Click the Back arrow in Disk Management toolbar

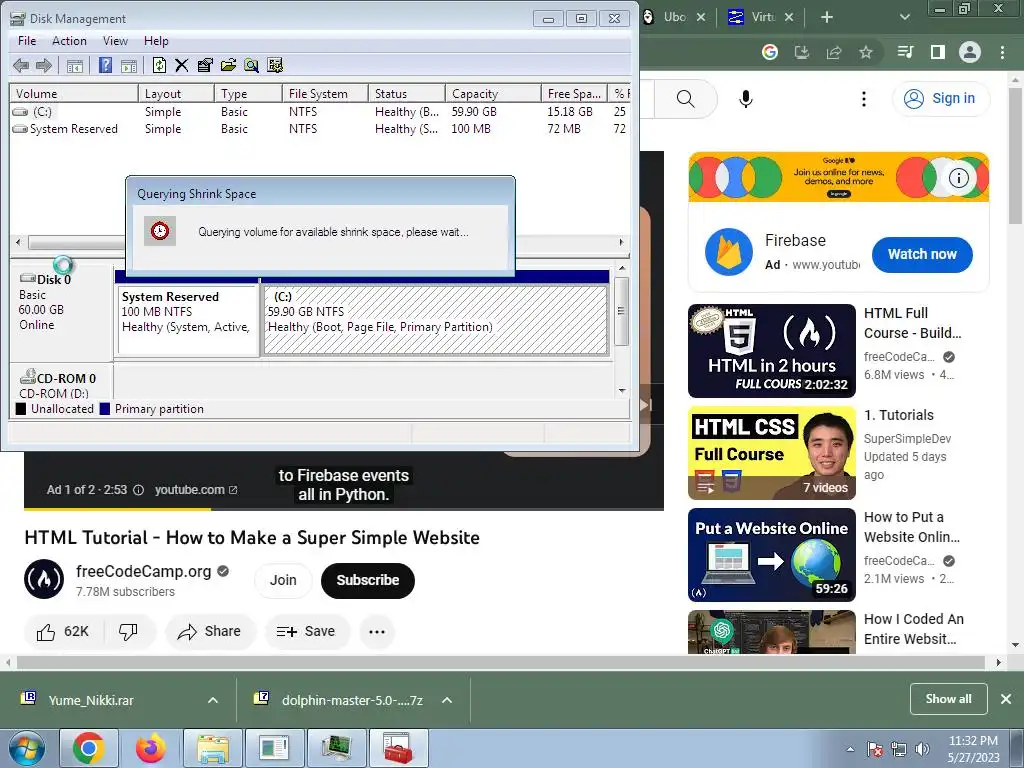pyautogui.click(x=21, y=65)
